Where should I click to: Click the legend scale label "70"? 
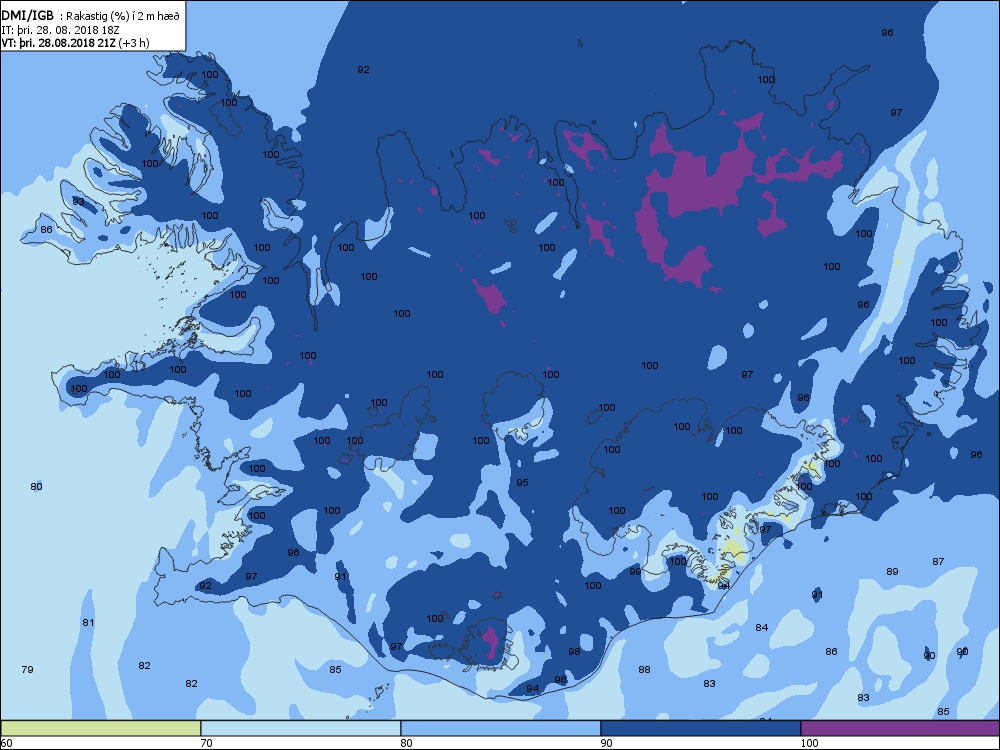coord(207,743)
